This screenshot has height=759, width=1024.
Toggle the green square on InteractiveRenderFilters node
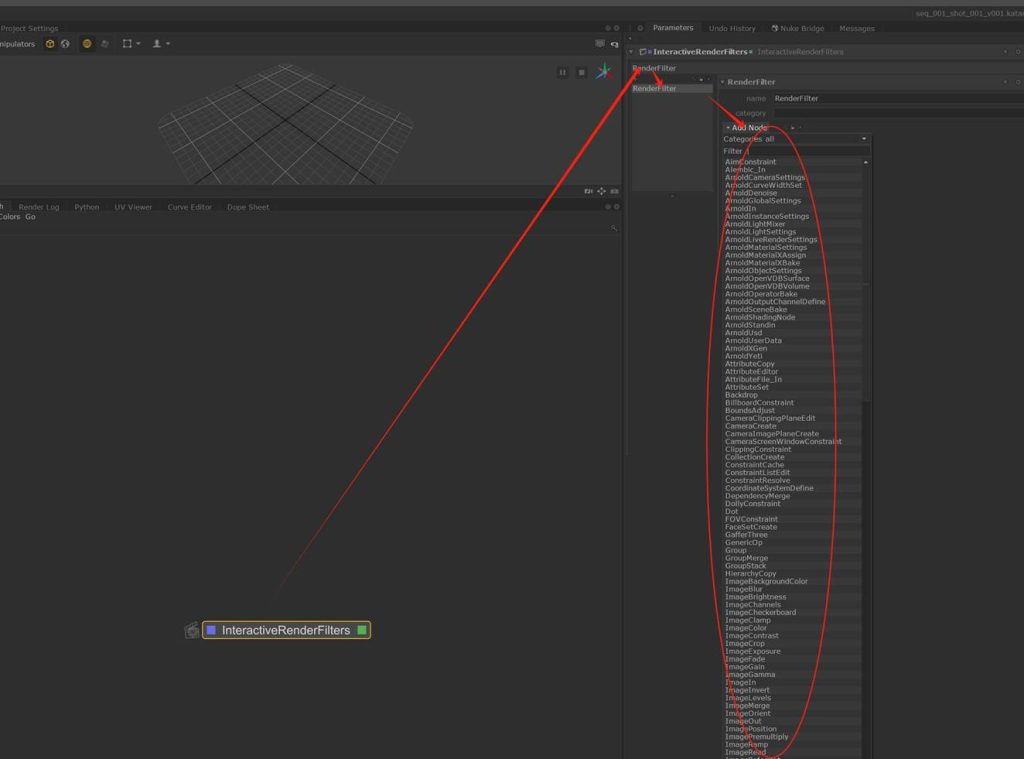pyautogui.click(x=362, y=631)
